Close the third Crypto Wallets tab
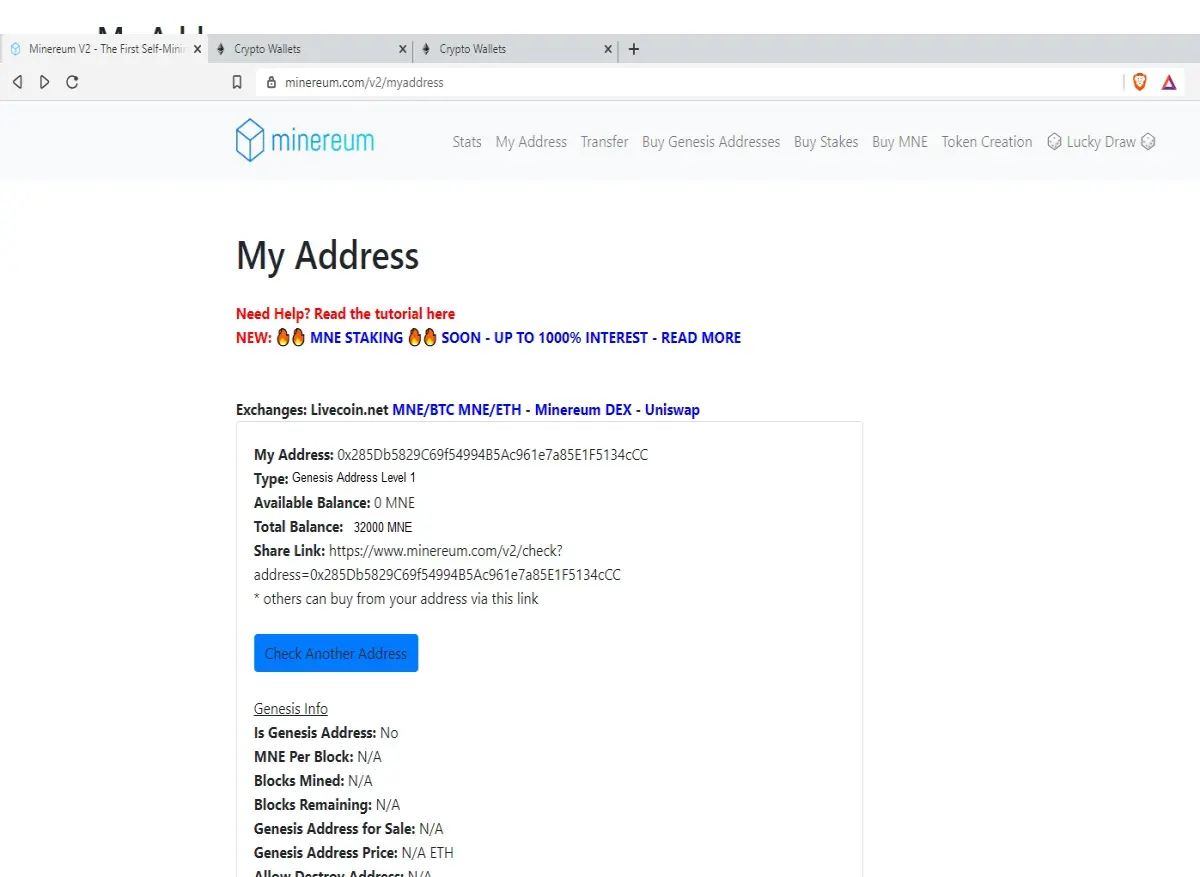 [x=608, y=49]
